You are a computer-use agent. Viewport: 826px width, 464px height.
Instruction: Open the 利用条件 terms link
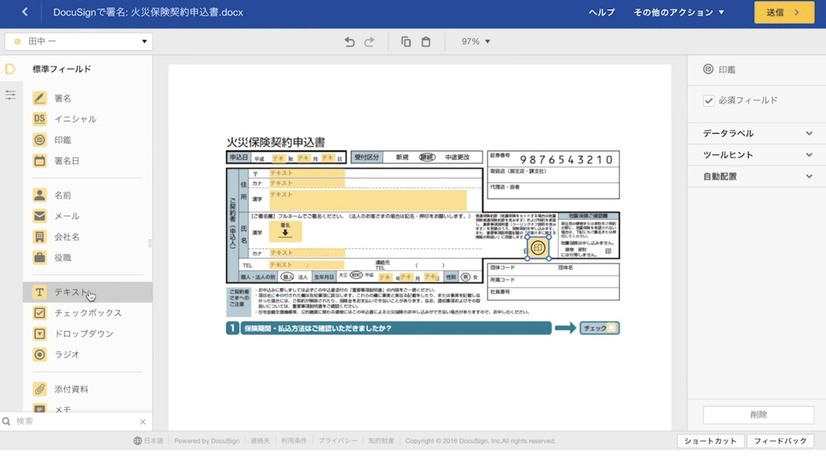[294, 441]
